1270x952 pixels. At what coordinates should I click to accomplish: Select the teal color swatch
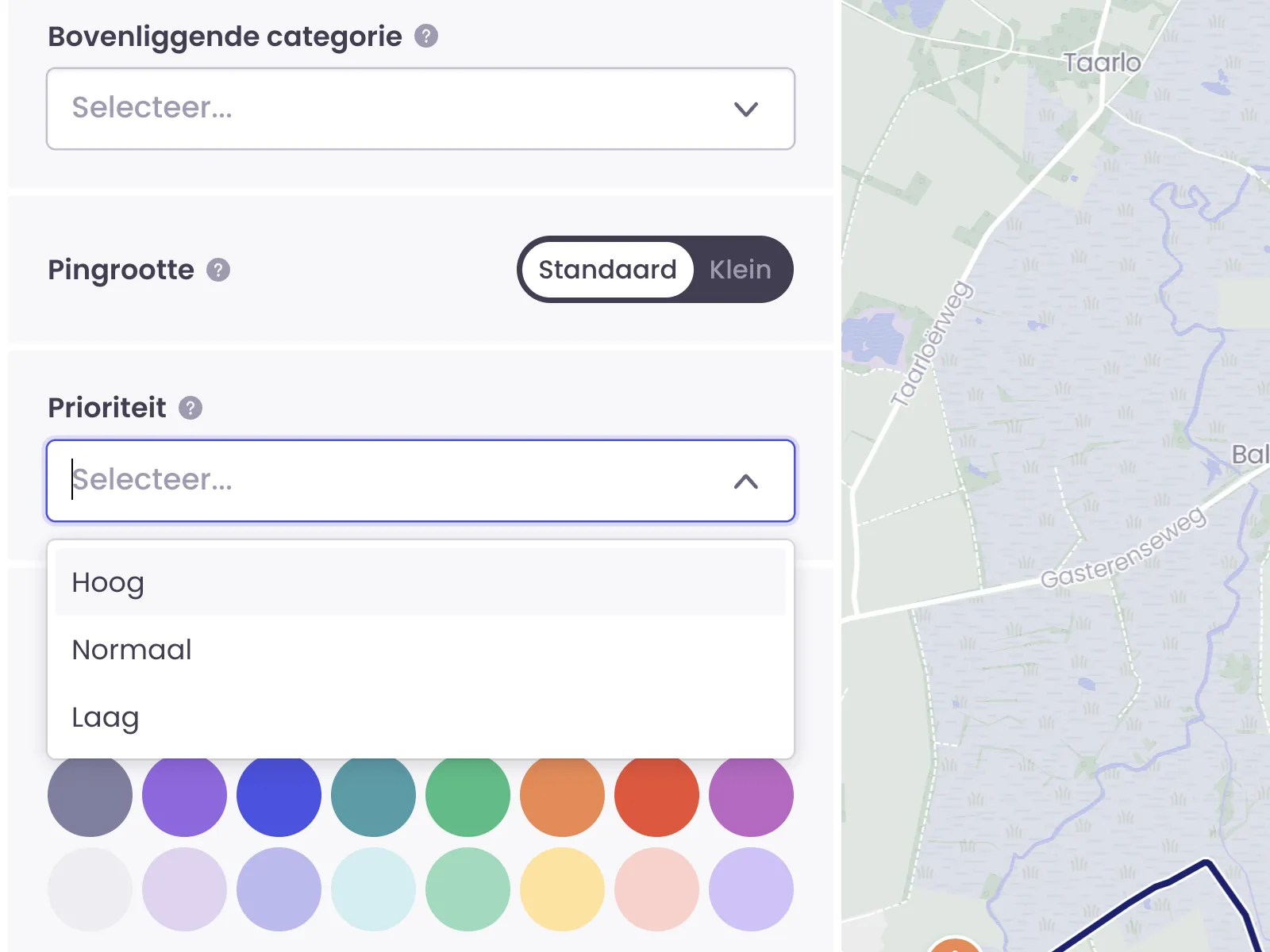coord(373,796)
